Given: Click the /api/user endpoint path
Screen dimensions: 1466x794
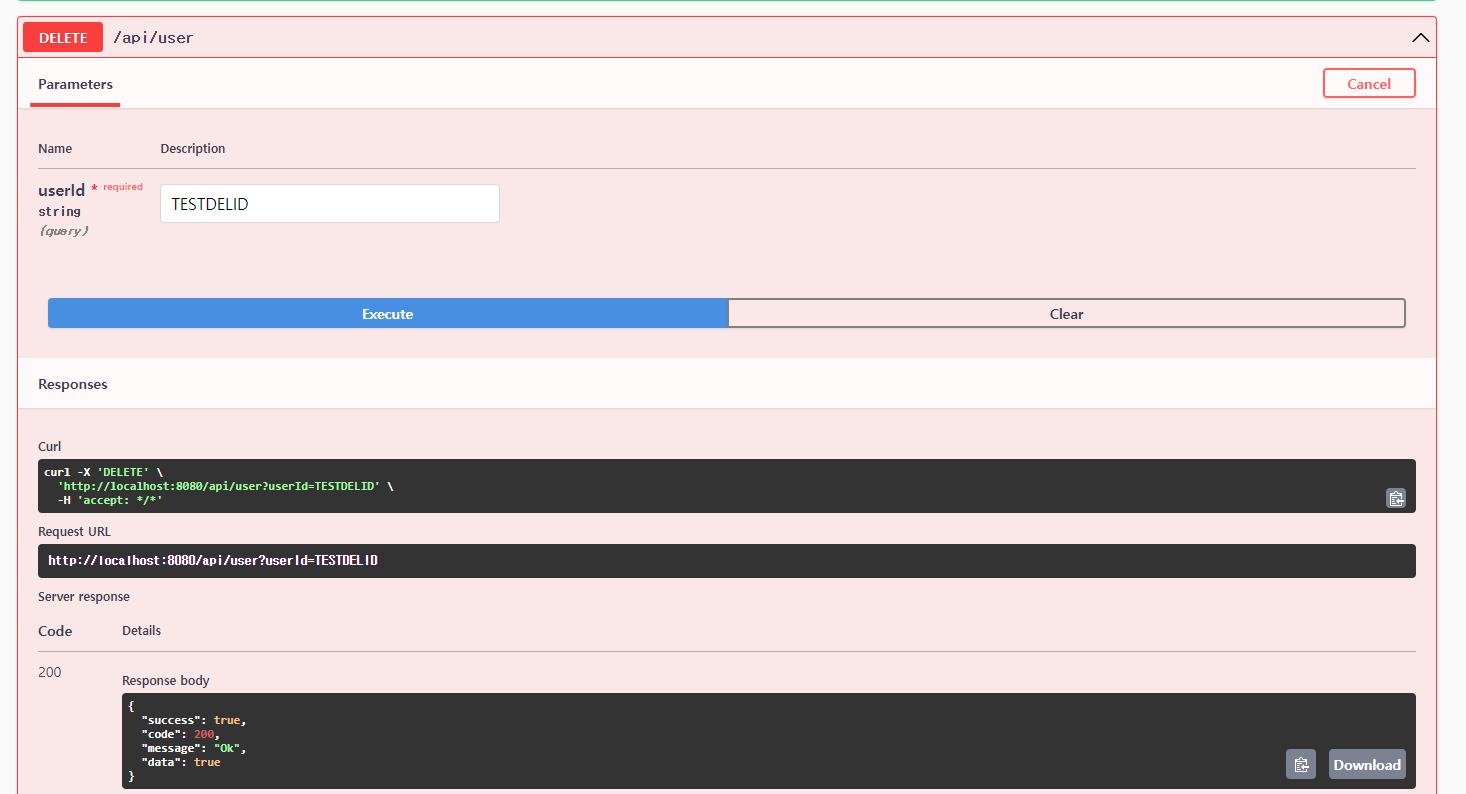Looking at the screenshot, I should [153, 38].
